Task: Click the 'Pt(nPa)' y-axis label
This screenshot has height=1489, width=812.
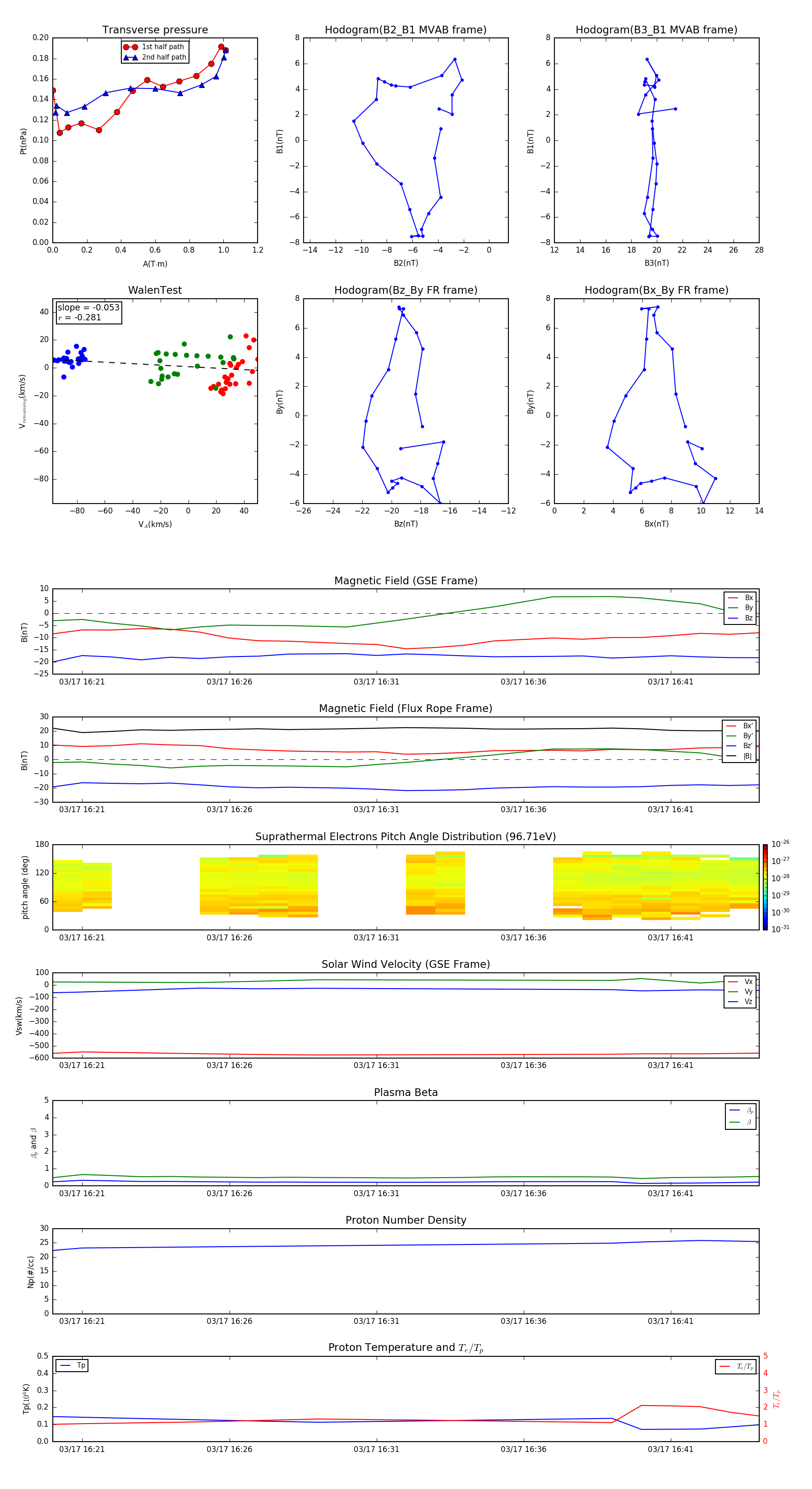Action: point(23,141)
